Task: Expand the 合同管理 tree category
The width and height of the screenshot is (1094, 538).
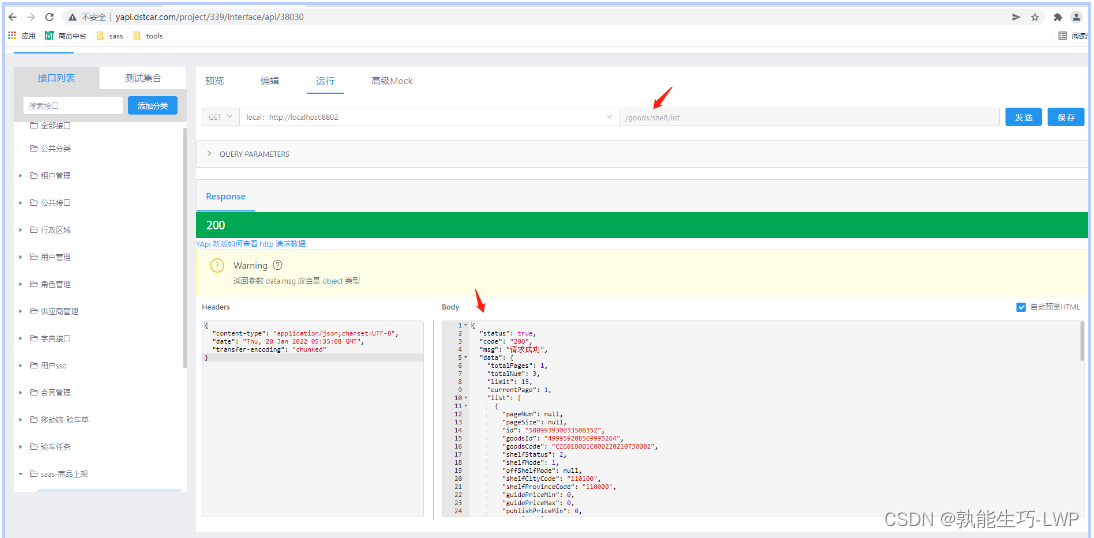Action: [20, 392]
